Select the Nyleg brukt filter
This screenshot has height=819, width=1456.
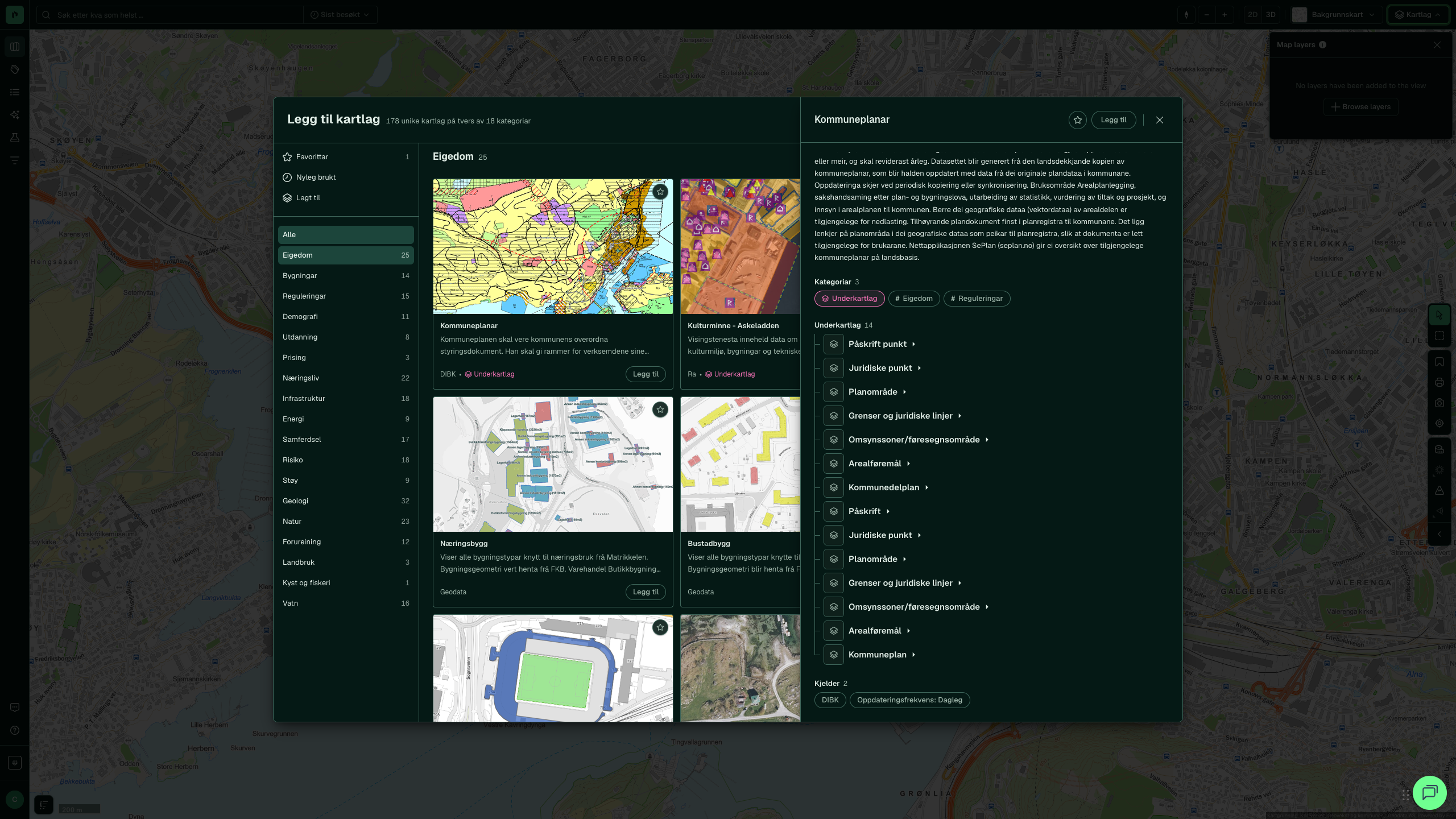click(x=346, y=177)
